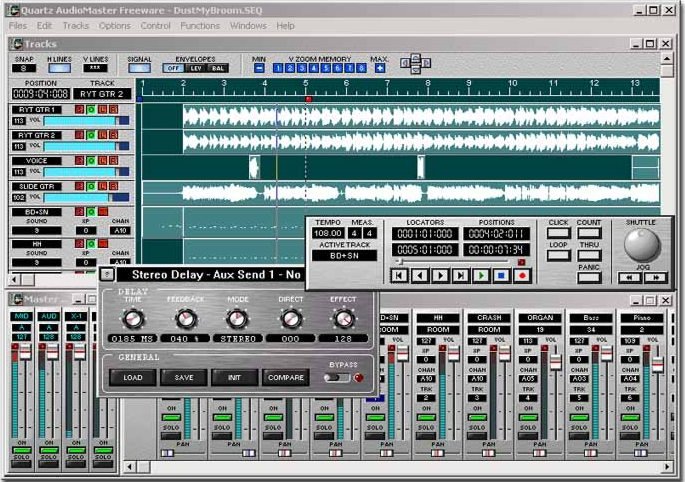Click the V Zoom plus MAX button

point(380,68)
